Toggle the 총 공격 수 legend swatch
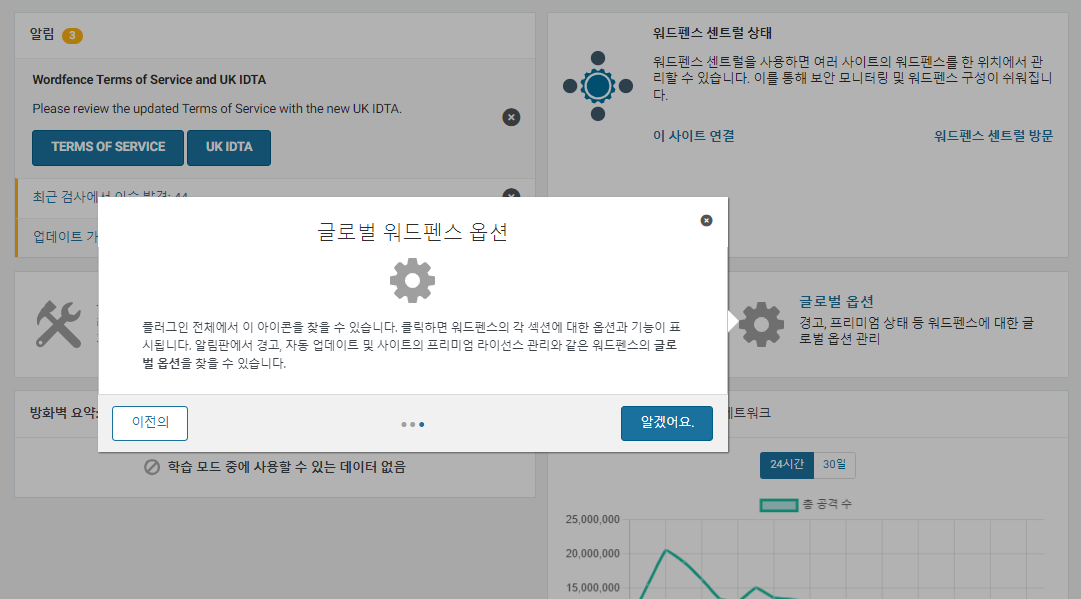The image size is (1081, 599). [779, 505]
